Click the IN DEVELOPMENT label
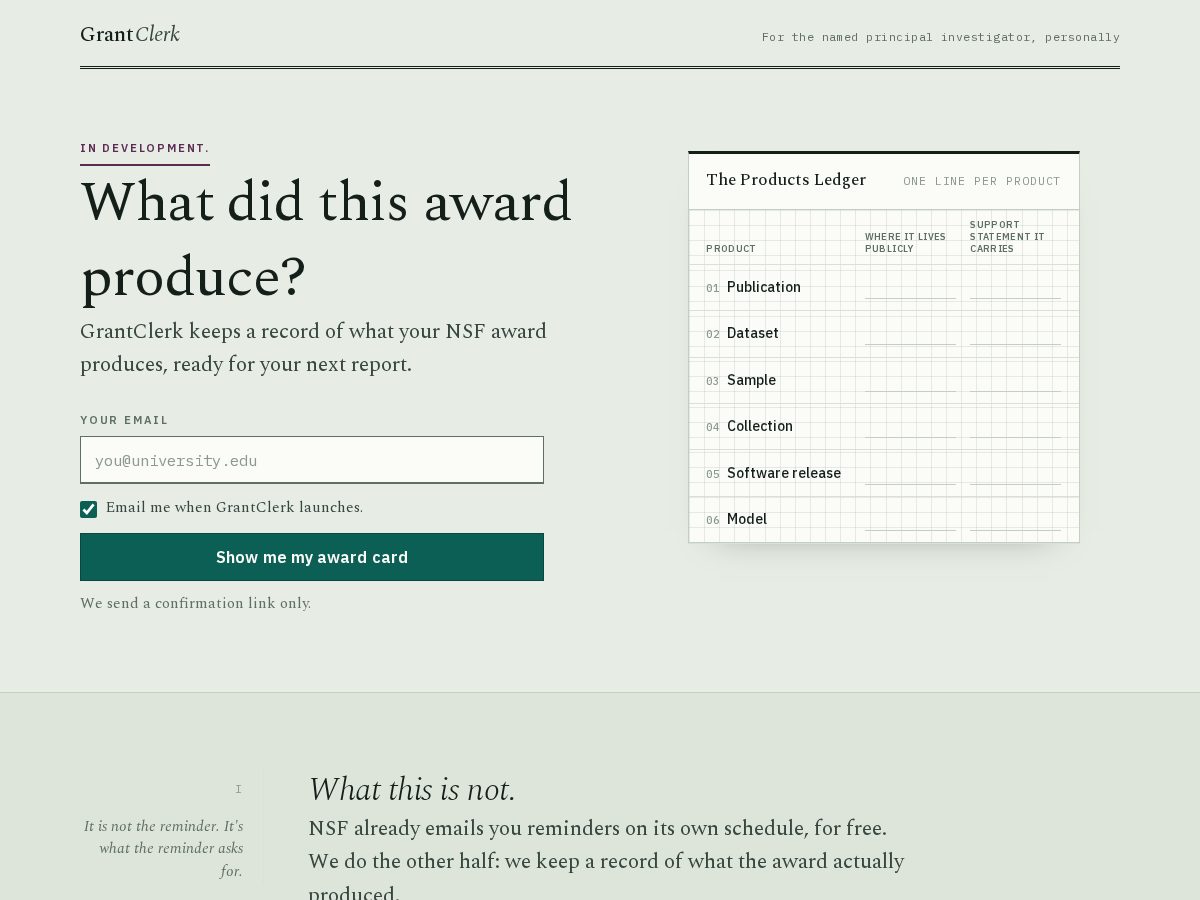The width and height of the screenshot is (1200, 900). pyautogui.click(x=145, y=148)
